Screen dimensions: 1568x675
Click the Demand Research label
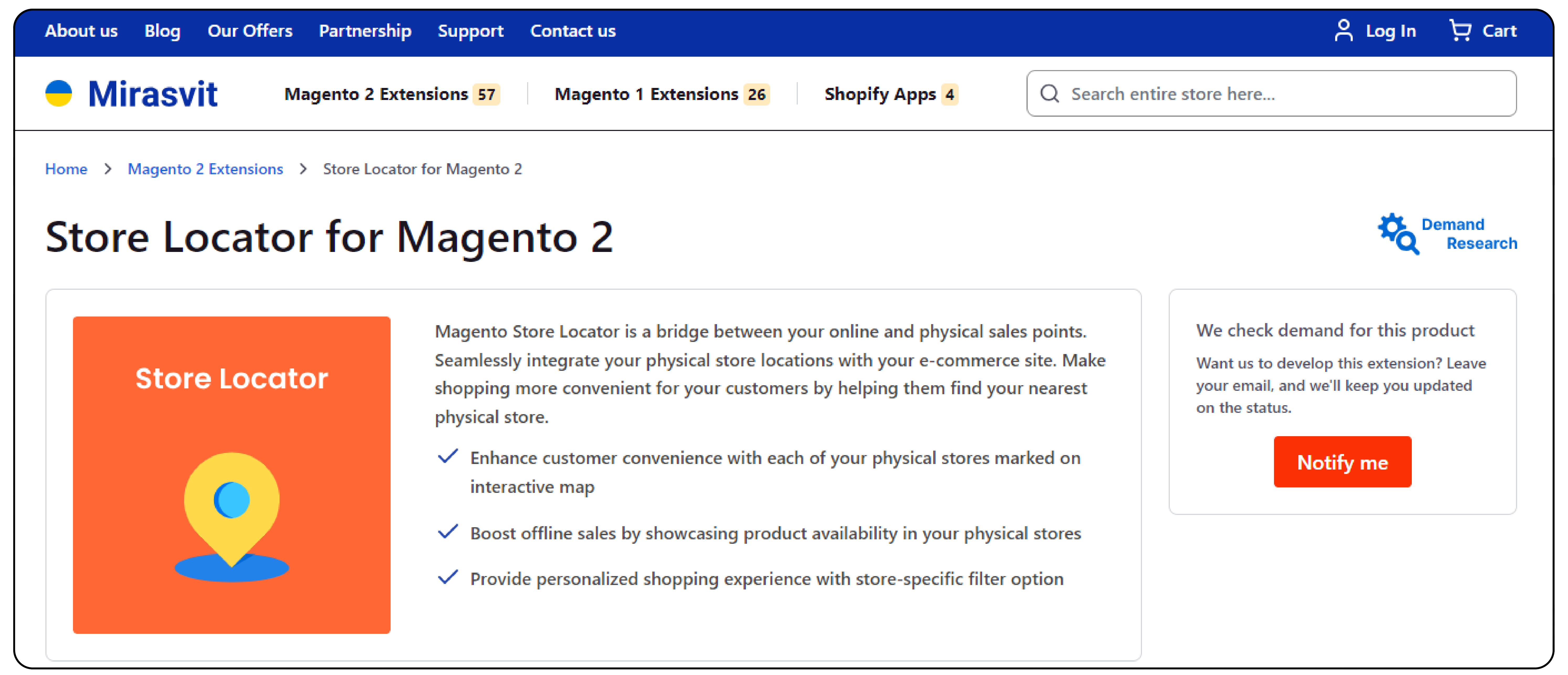coord(1469,234)
